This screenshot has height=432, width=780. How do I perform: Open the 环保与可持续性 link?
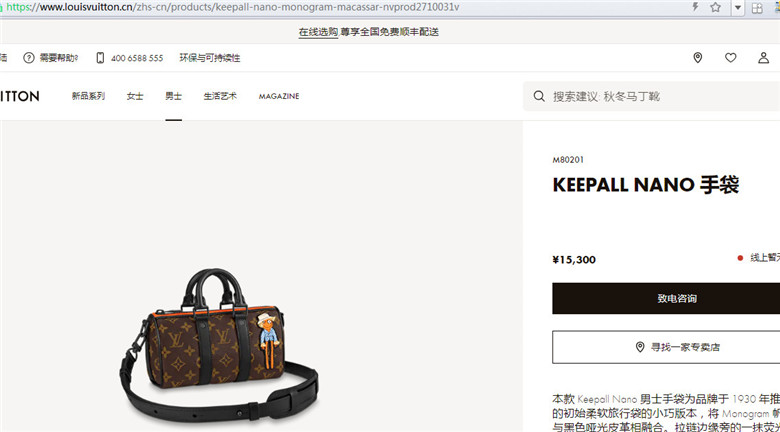[210, 58]
